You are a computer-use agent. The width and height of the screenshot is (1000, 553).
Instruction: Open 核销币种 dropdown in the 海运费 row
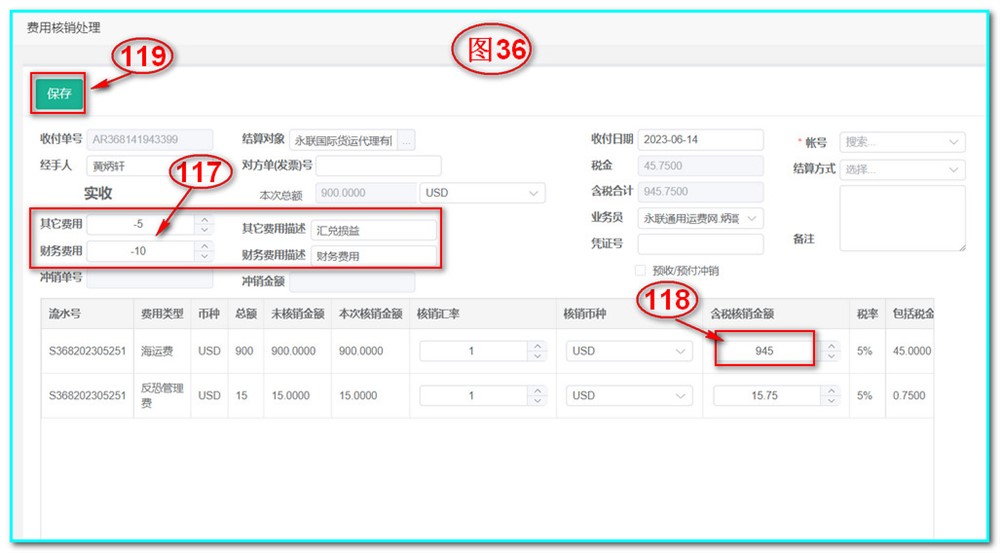tap(629, 351)
